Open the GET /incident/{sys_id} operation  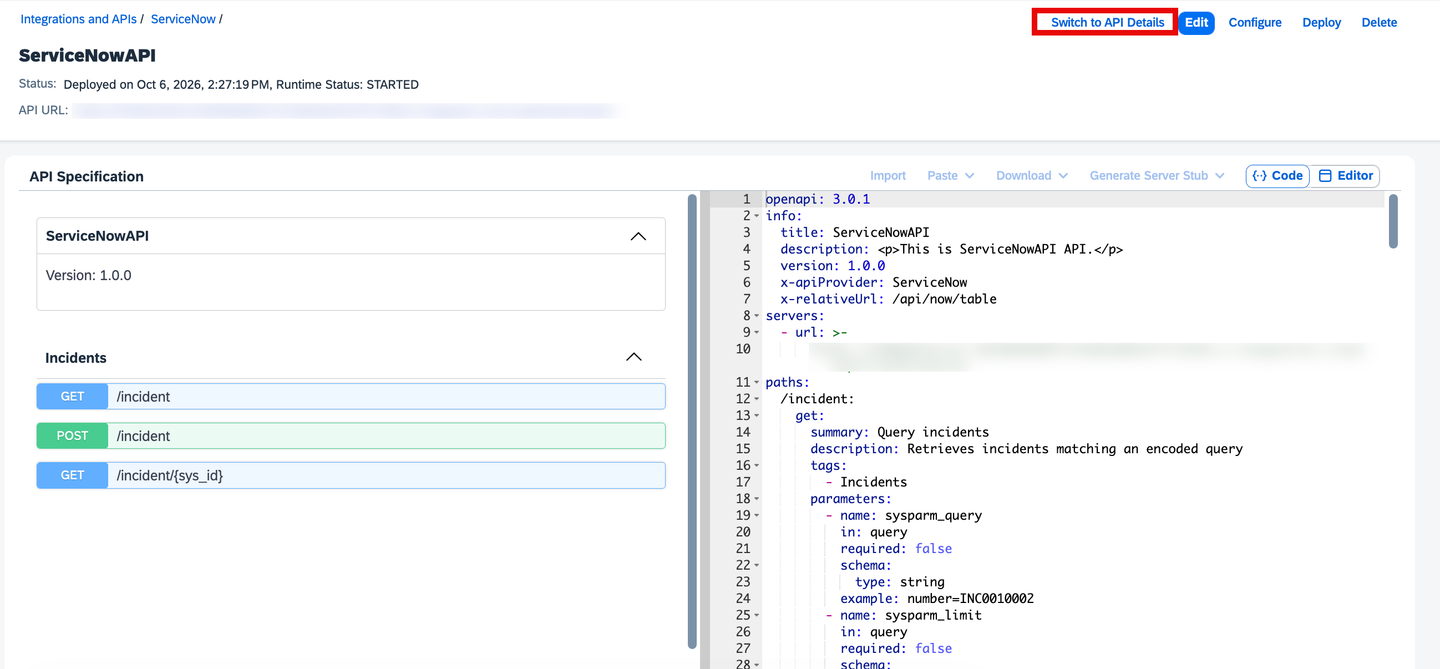click(351, 475)
